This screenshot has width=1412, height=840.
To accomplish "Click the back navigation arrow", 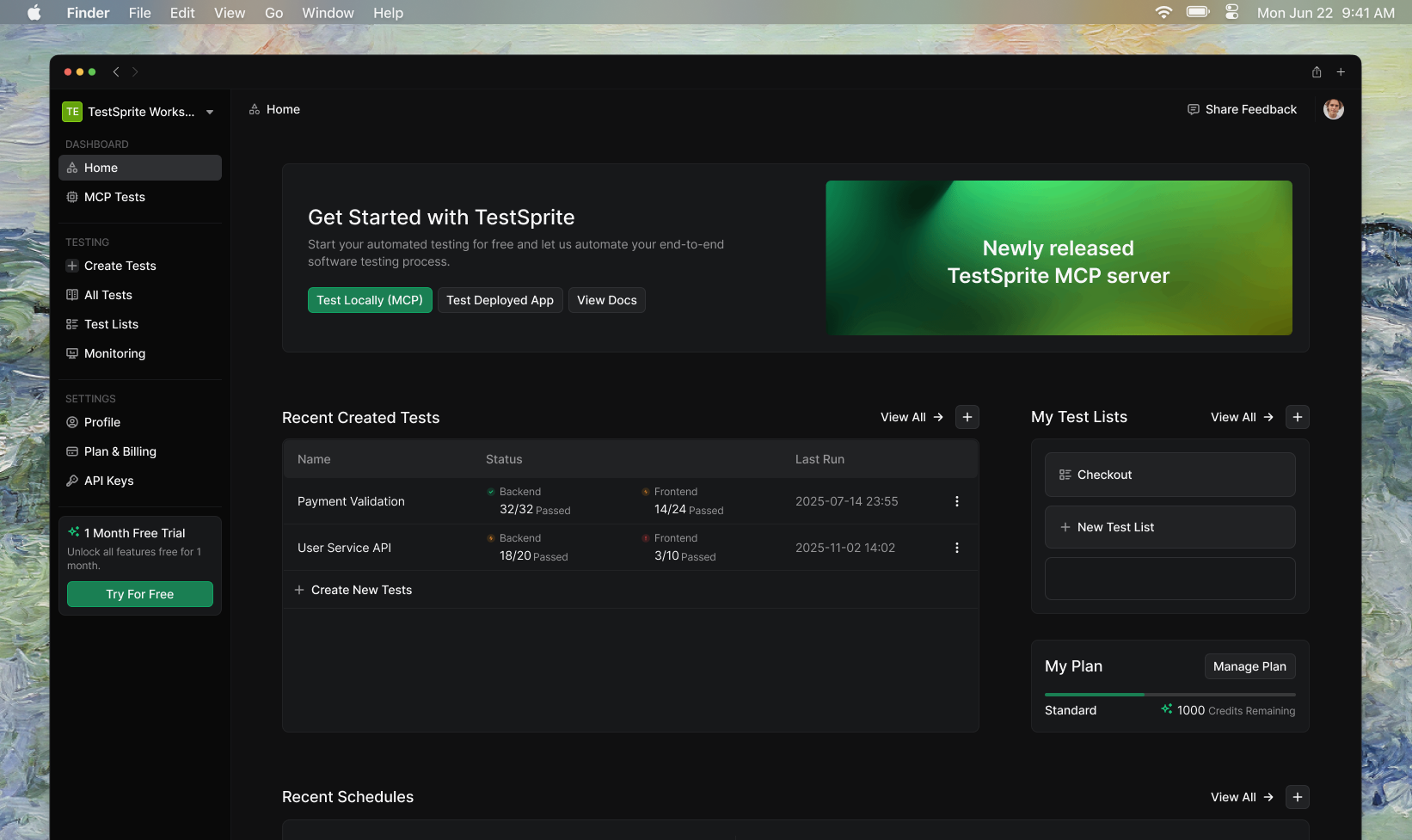I will 116,72.
